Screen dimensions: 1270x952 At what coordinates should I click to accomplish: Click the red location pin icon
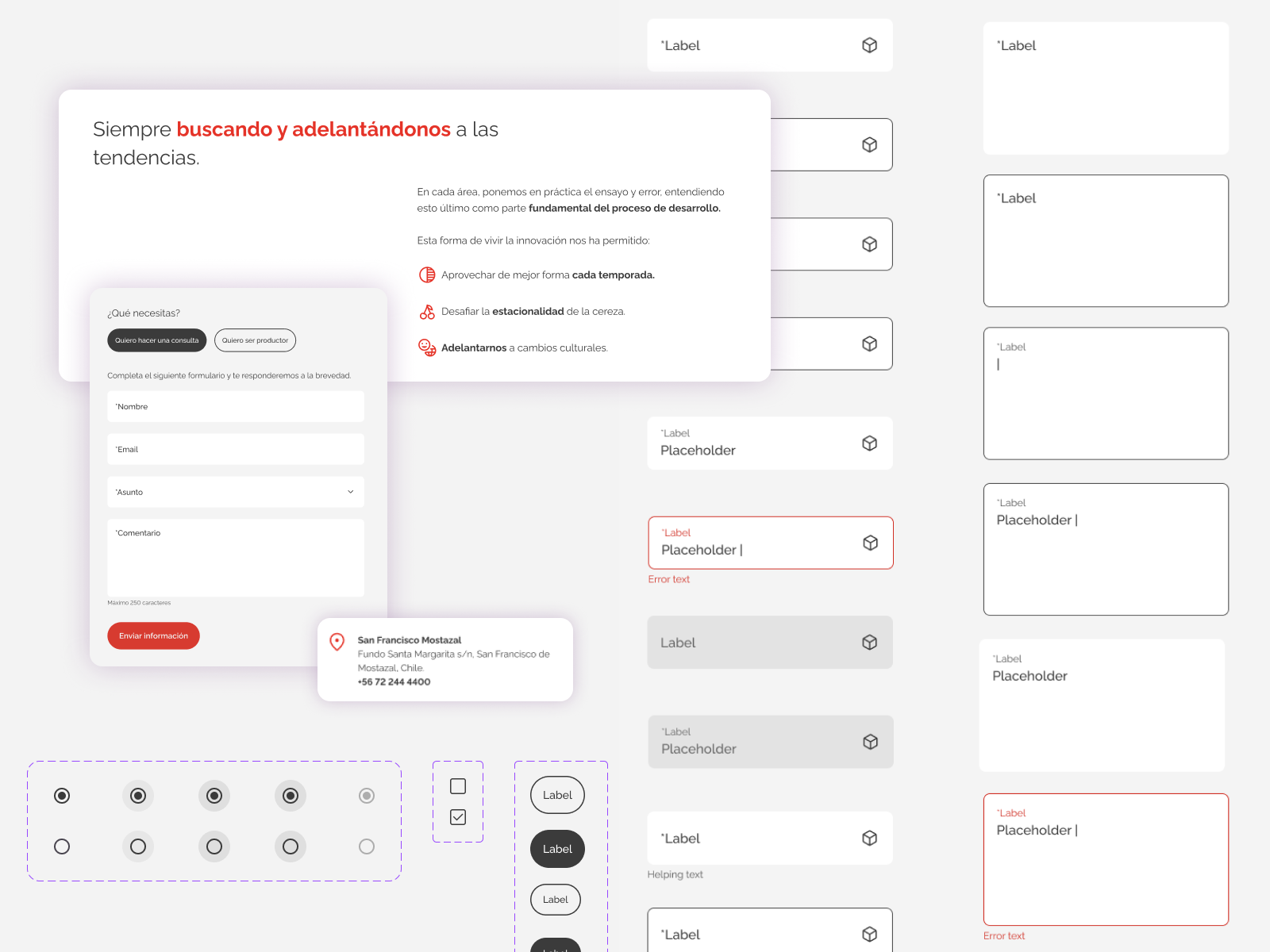coord(337,642)
